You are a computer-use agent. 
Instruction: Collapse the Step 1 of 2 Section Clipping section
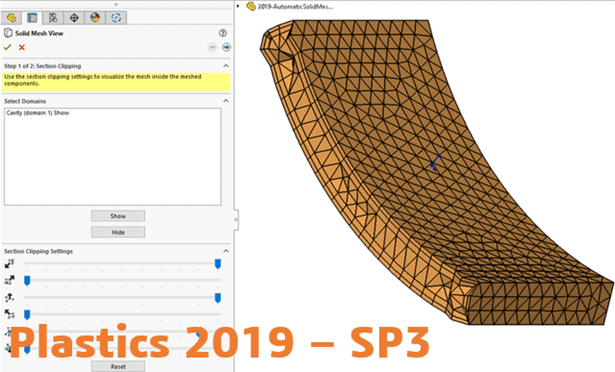tap(226, 66)
